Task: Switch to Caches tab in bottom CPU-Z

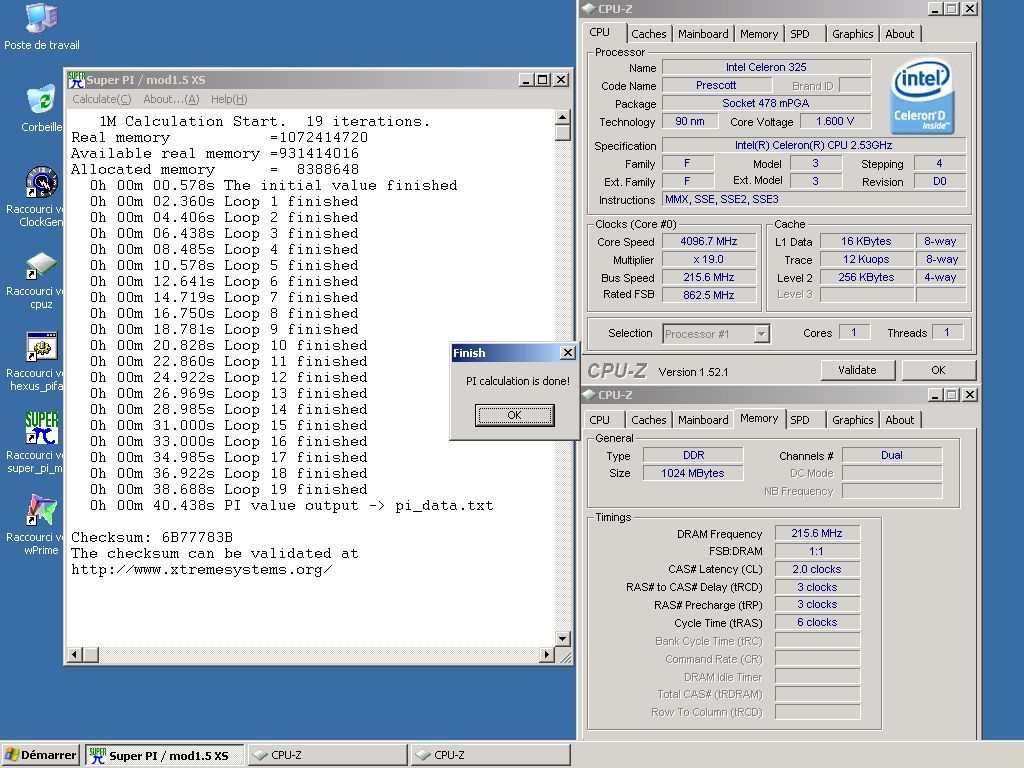Action: pyautogui.click(x=648, y=420)
